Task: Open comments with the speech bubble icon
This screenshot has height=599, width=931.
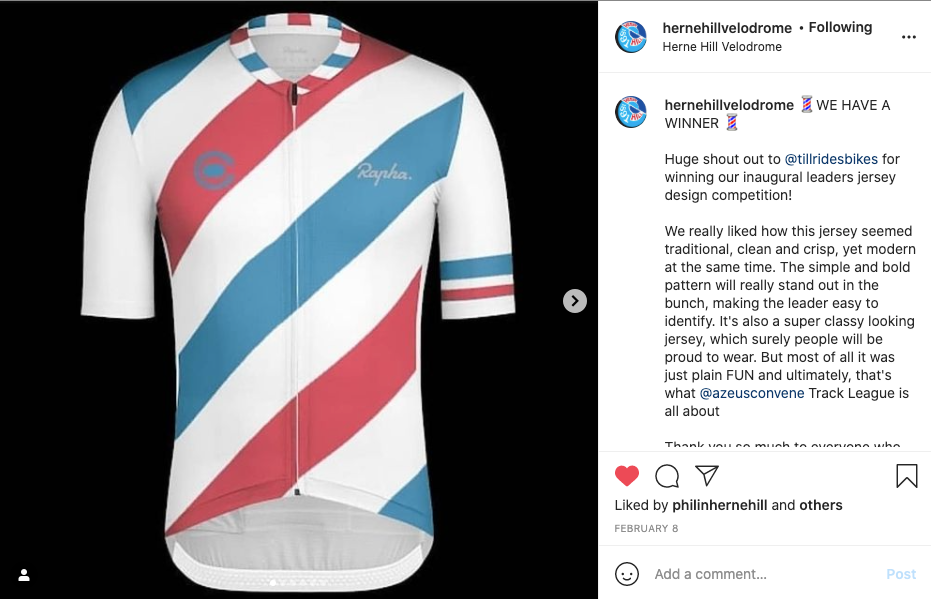Action: click(667, 476)
